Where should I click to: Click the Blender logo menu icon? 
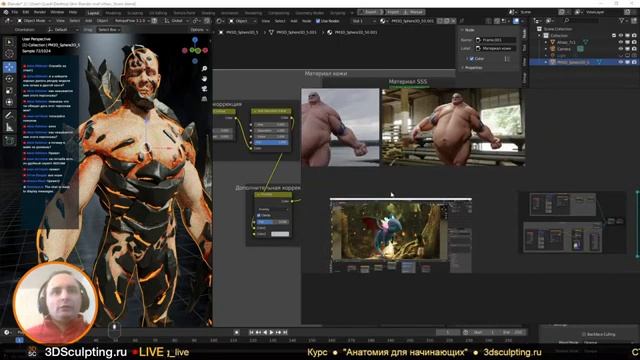pyautogui.click(x=6, y=12)
